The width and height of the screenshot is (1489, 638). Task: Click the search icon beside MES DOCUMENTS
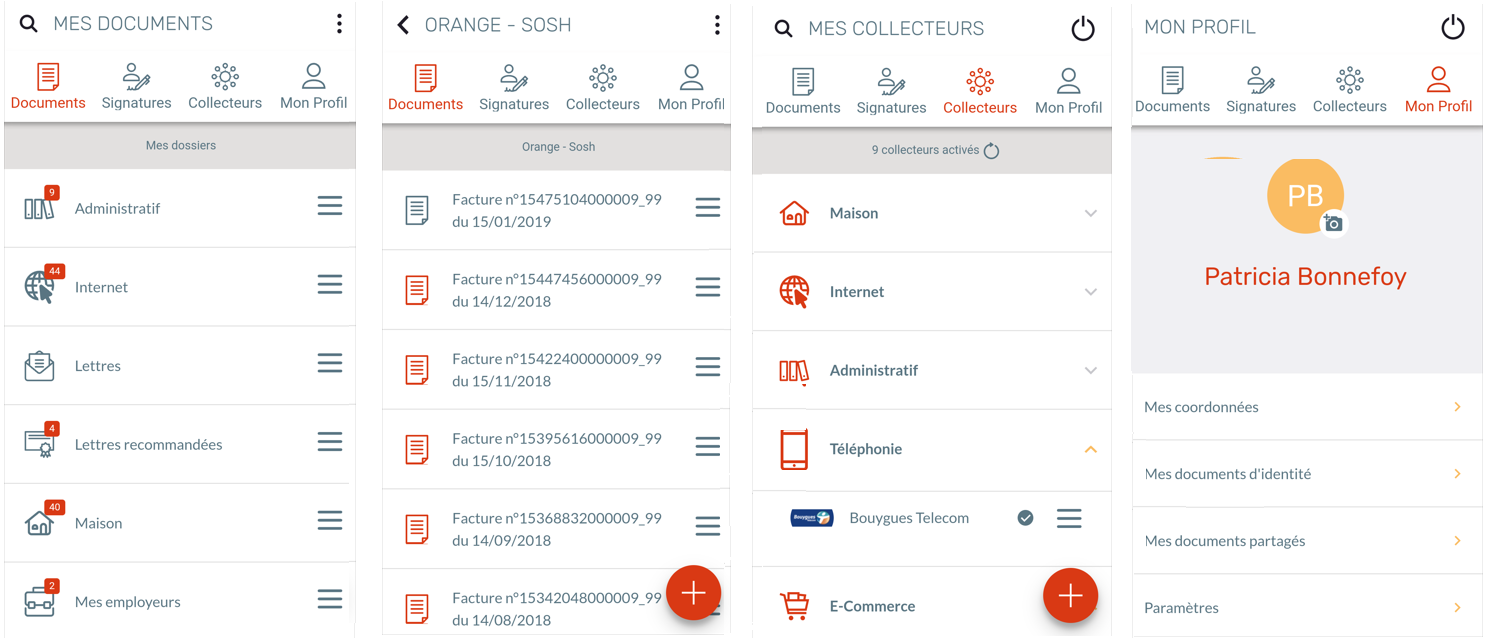[x=28, y=24]
